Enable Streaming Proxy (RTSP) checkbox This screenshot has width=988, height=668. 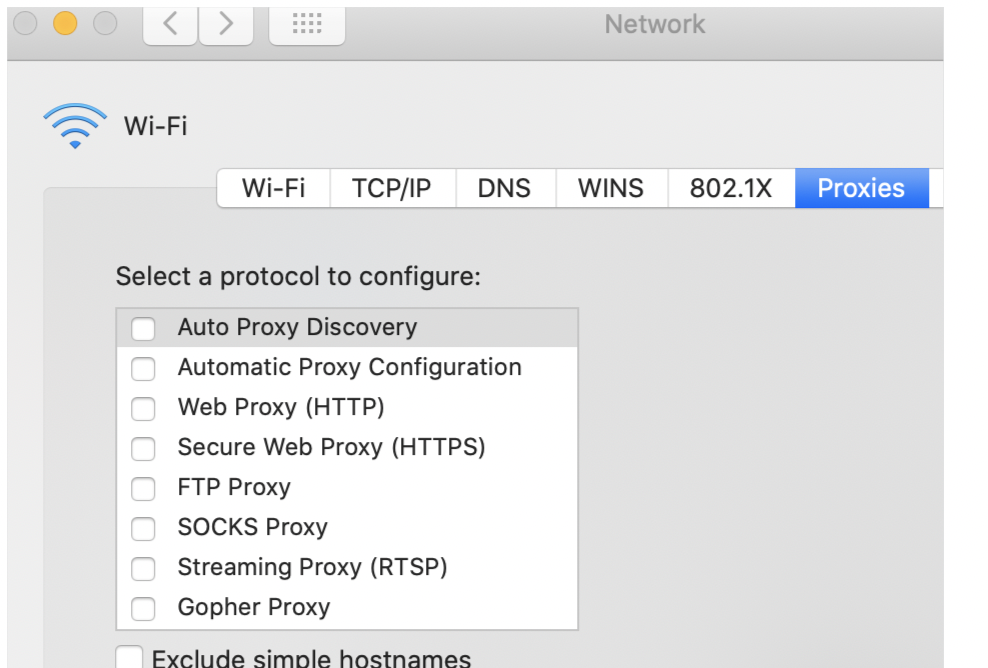[x=144, y=568]
